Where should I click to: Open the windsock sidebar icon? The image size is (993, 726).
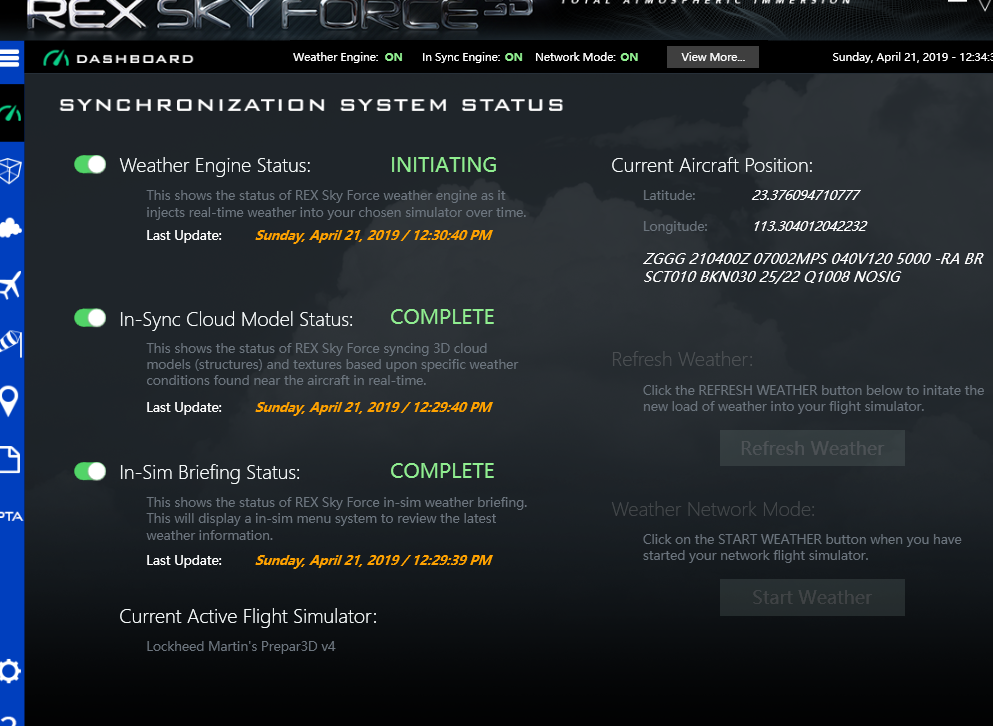tap(11, 343)
